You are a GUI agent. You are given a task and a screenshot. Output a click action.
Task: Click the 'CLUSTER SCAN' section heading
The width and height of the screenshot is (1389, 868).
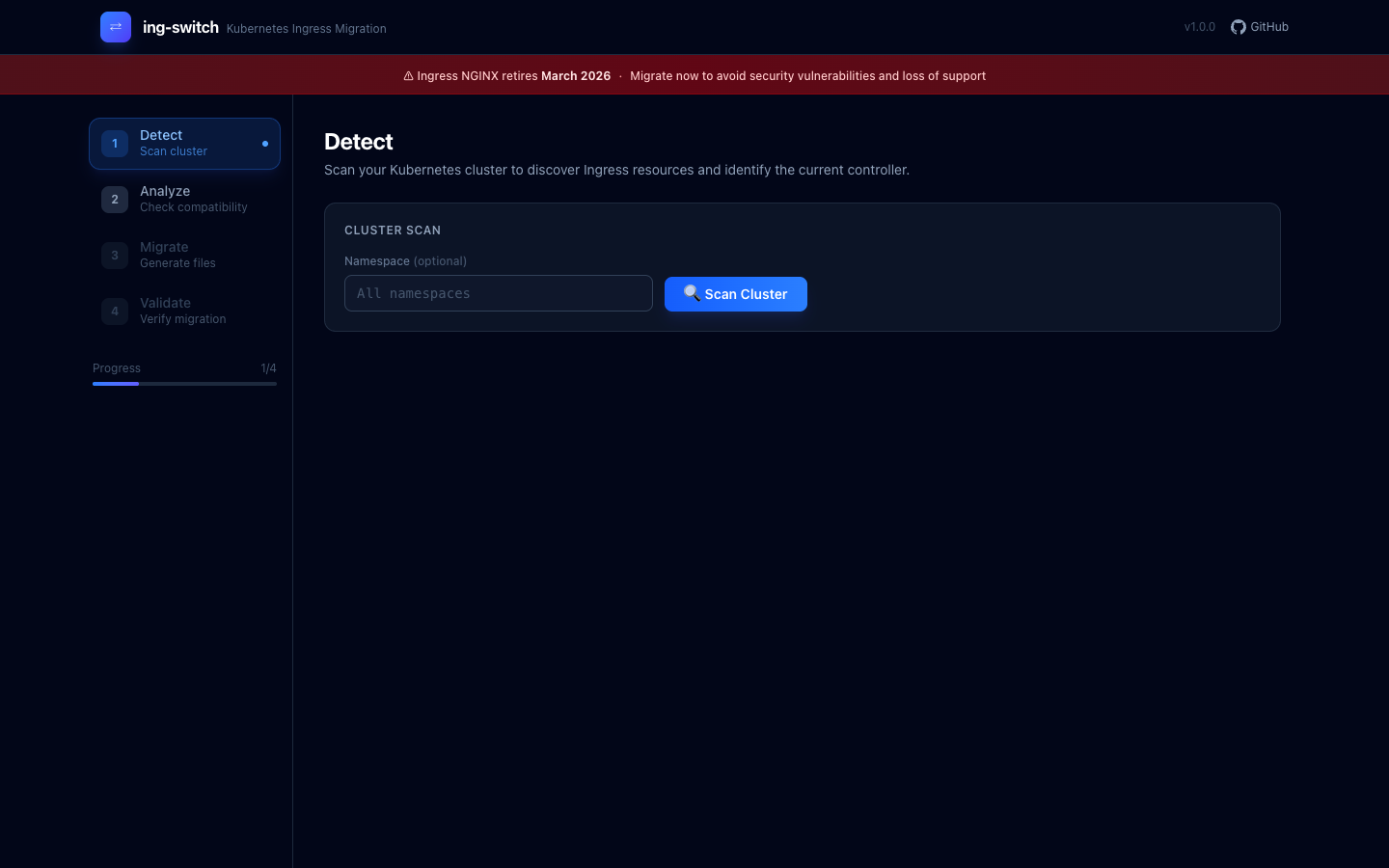point(393,231)
